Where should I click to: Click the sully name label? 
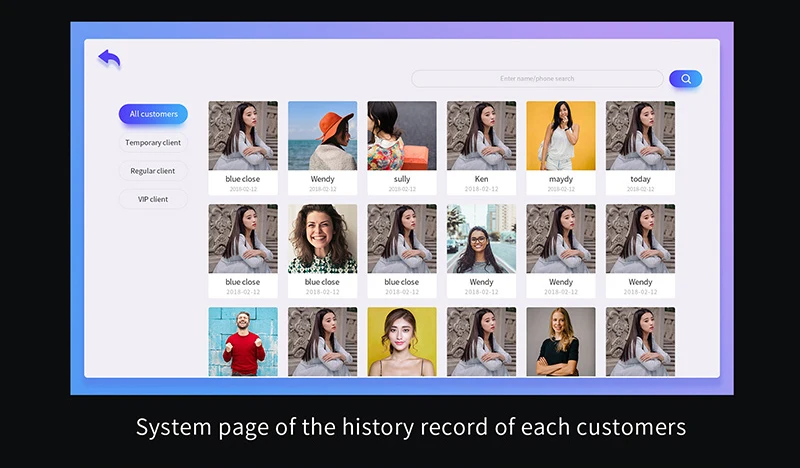click(x=401, y=180)
